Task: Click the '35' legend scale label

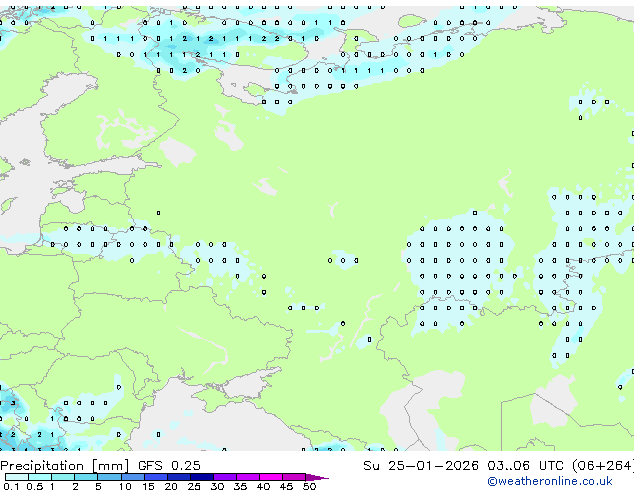Action: [x=240, y=486]
